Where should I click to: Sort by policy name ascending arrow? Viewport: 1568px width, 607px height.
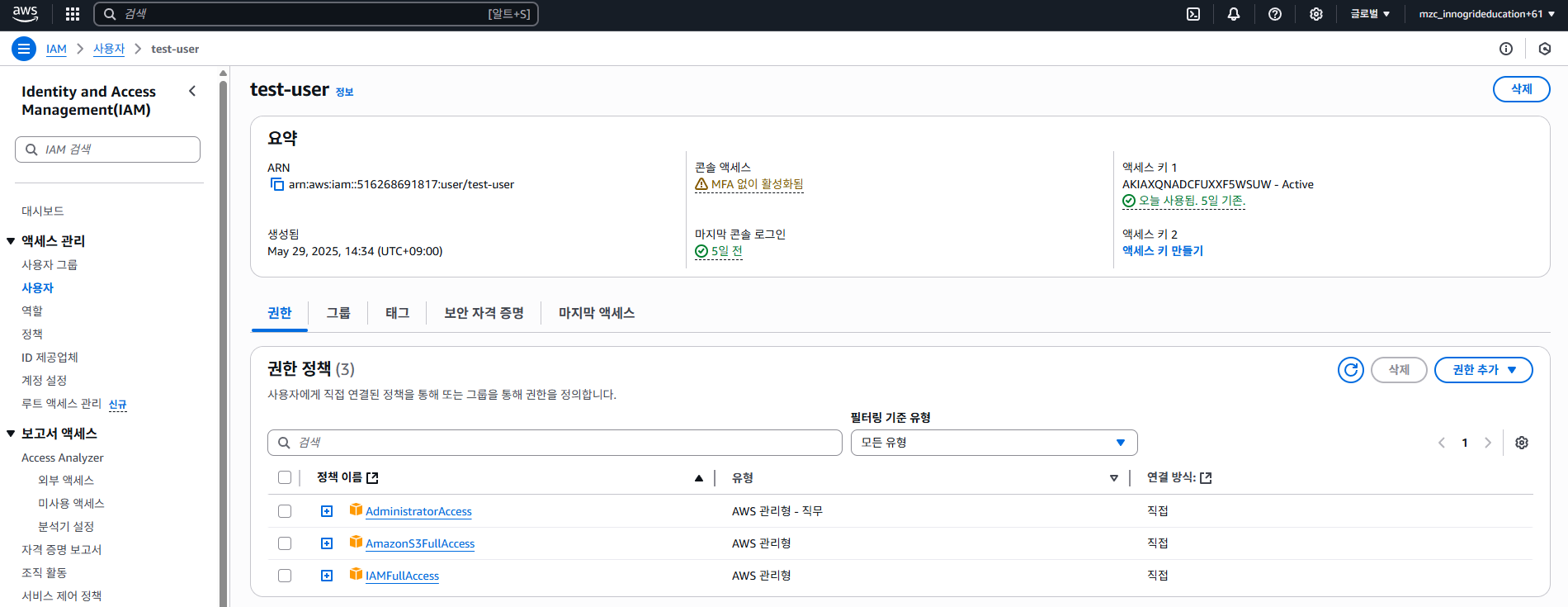pos(699,478)
